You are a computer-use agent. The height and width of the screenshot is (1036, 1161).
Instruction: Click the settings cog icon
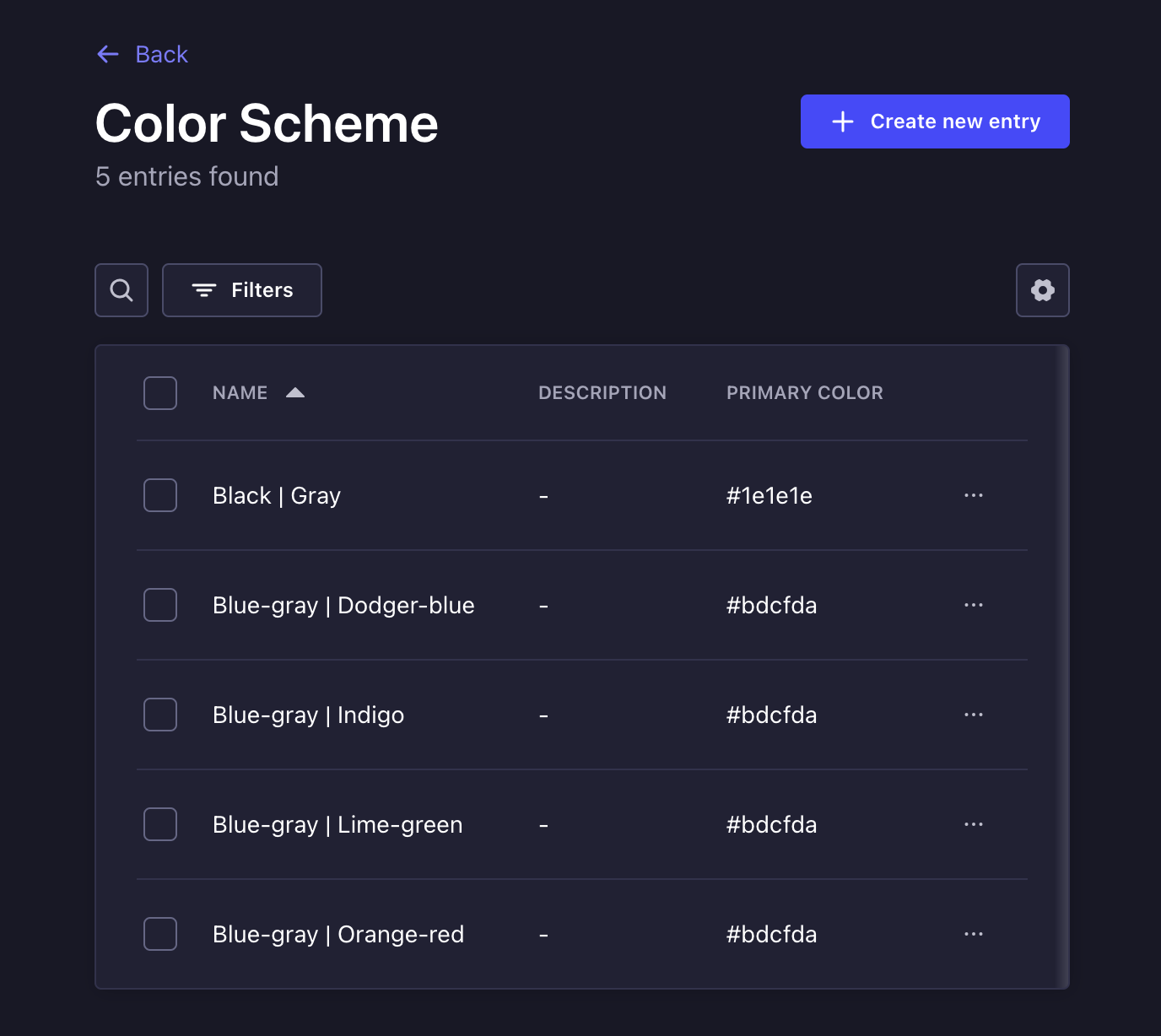tap(1042, 289)
